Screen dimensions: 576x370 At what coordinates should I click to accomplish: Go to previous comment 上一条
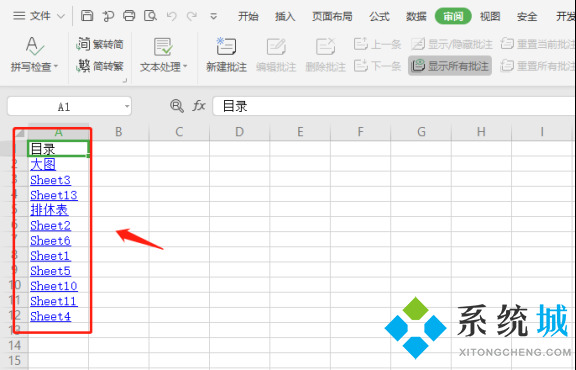377,44
